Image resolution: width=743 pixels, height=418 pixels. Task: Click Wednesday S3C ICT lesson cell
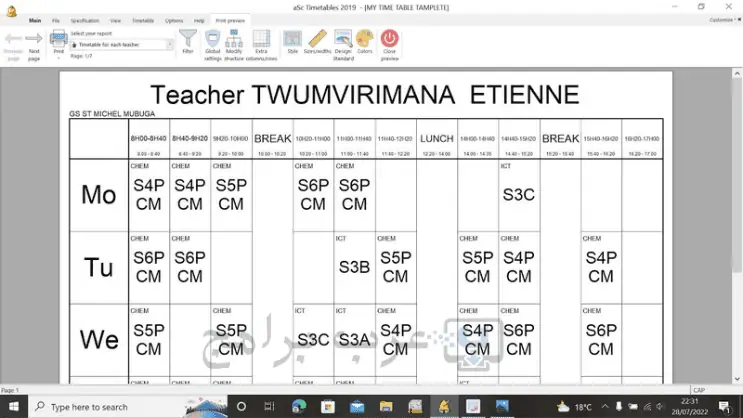tap(313, 340)
